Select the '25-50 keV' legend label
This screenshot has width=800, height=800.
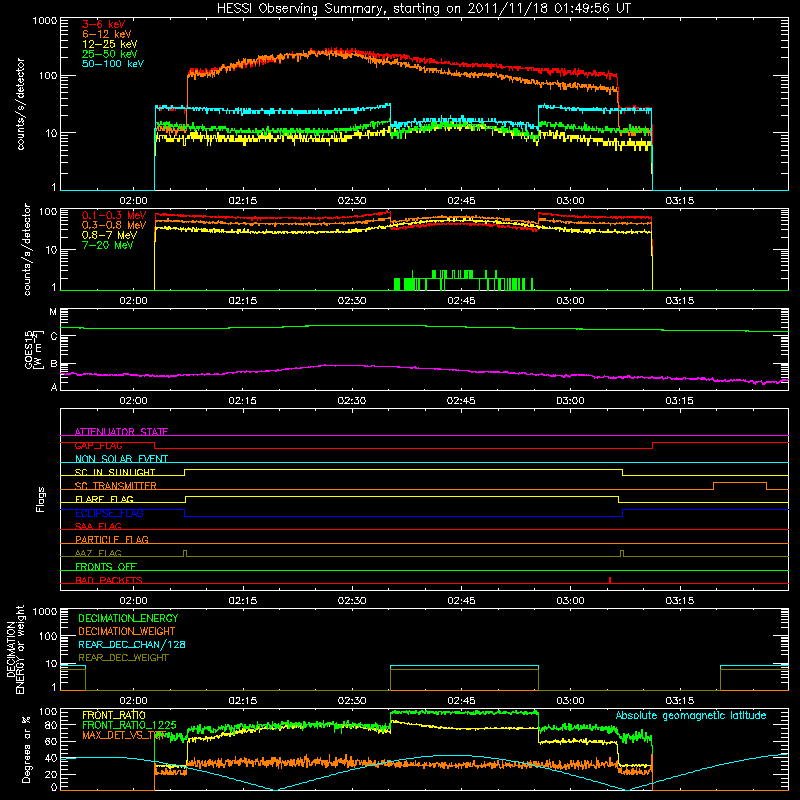110,54
